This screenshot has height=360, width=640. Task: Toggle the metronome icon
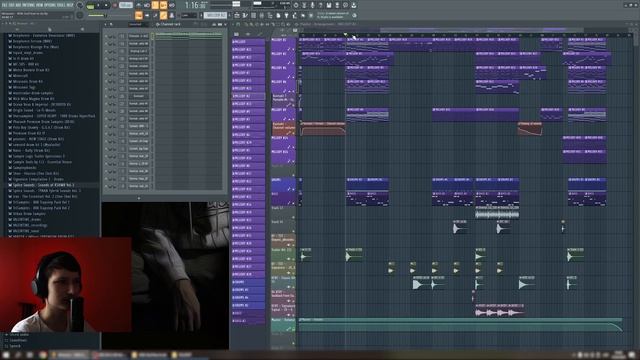(139, 5)
